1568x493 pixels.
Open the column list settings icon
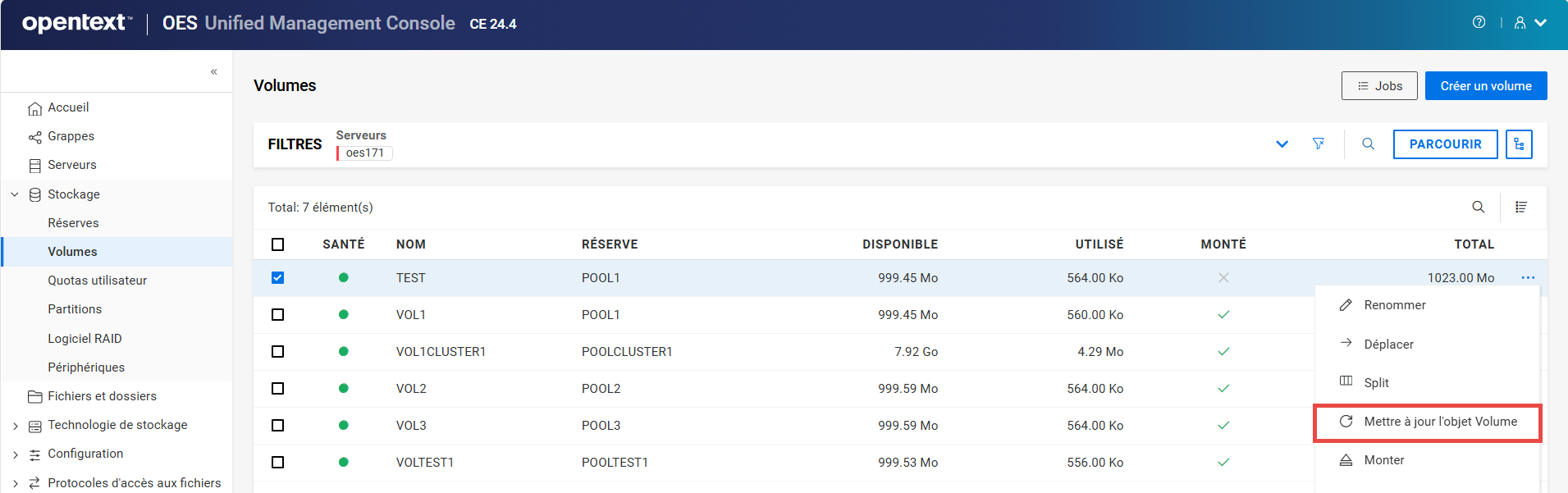tap(1520, 208)
